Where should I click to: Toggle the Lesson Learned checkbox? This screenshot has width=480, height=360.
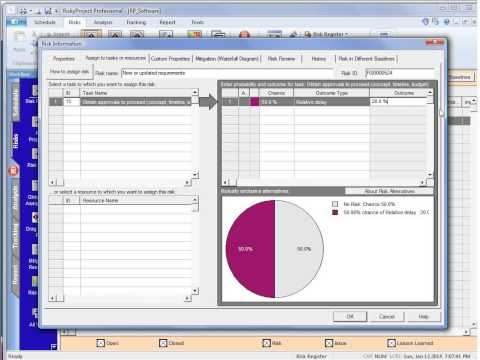(391, 343)
